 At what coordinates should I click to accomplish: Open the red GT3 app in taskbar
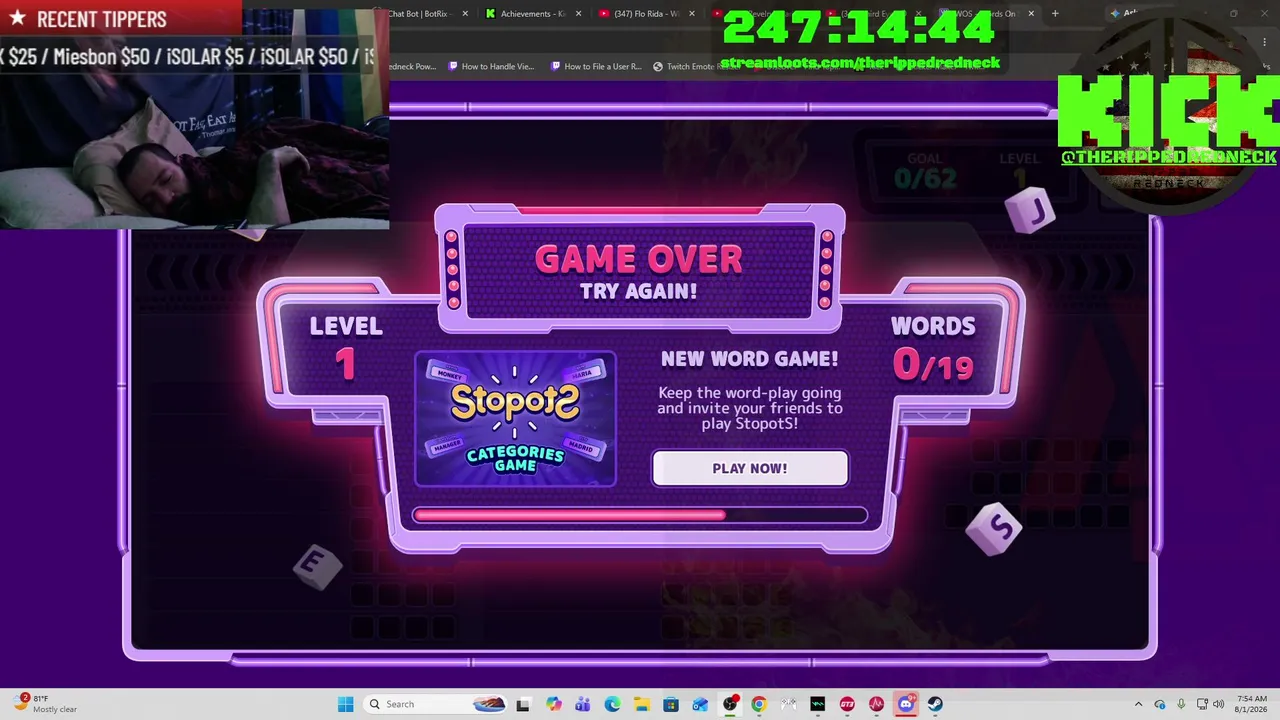coord(847,704)
